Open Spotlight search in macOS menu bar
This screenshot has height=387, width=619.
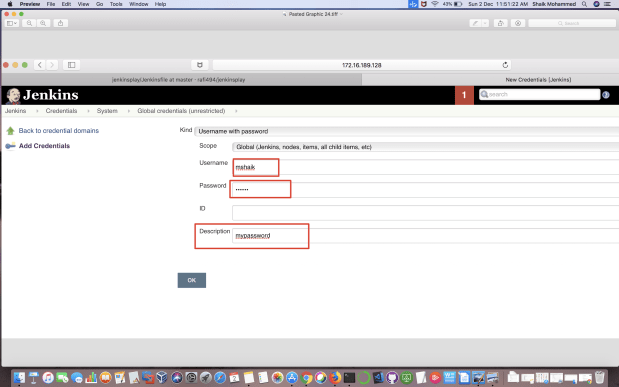pyautogui.click(x=584, y=4)
